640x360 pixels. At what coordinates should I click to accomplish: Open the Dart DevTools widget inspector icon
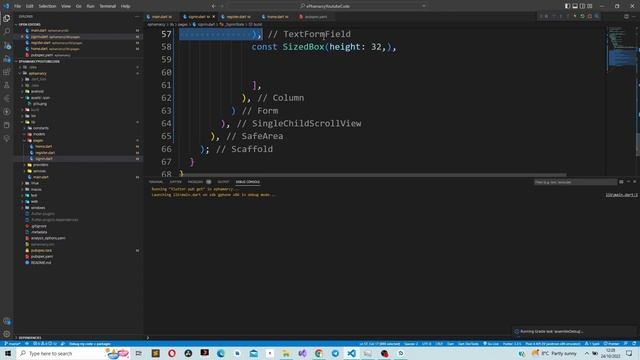[597, 17]
